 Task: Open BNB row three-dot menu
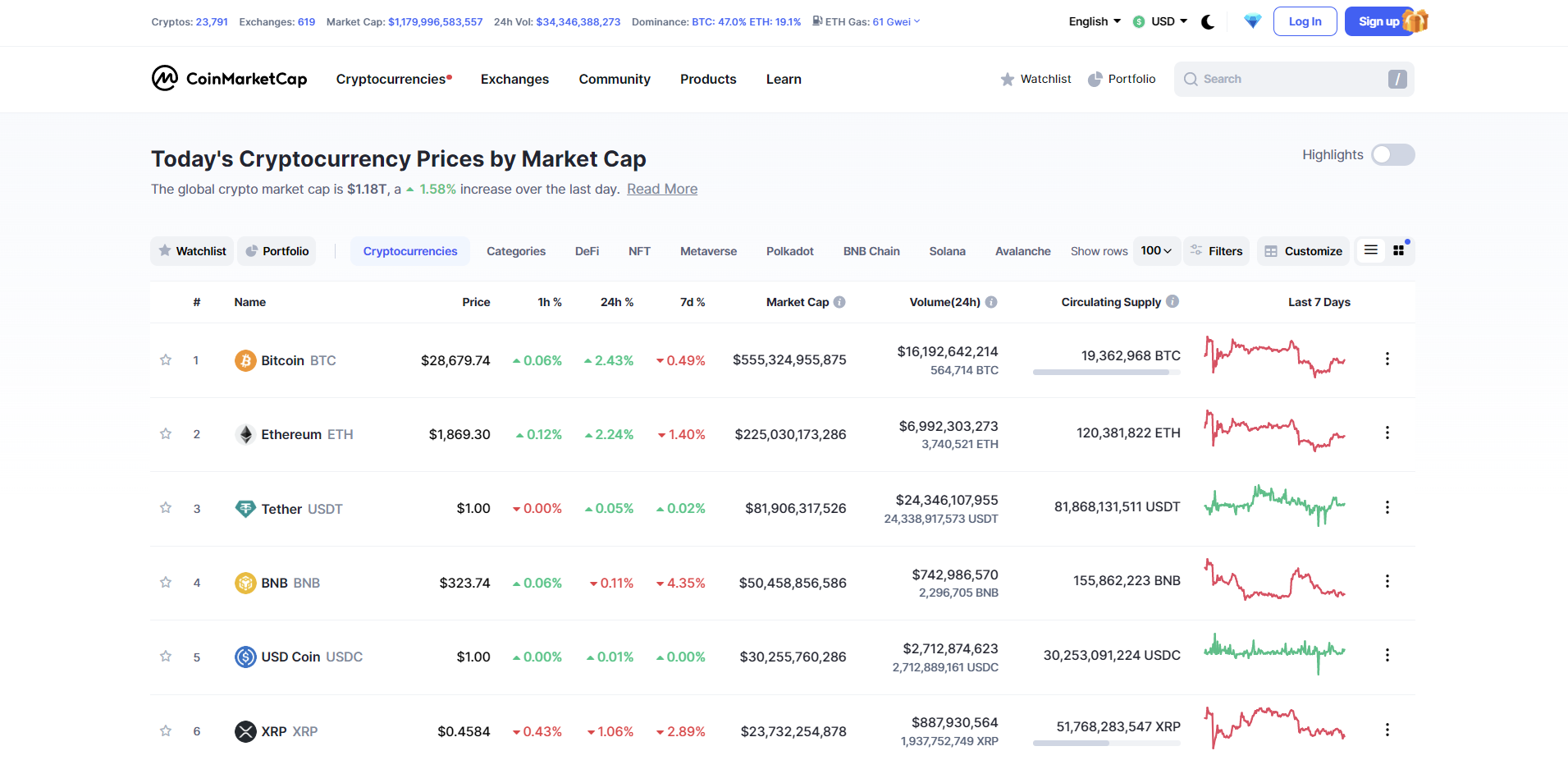pyautogui.click(x=1387, y=581)
